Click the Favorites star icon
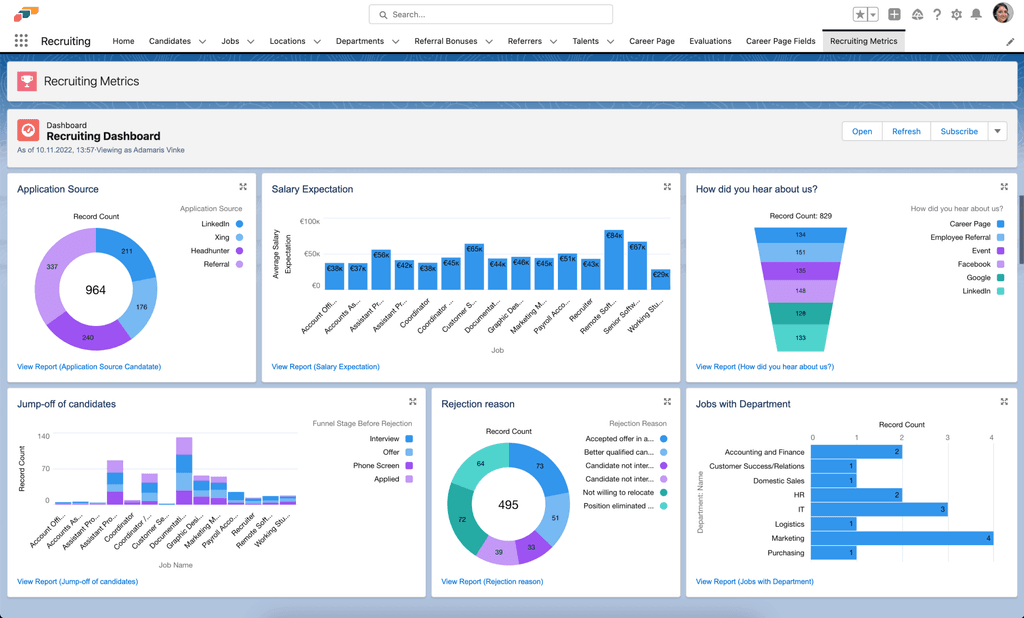1024x618 pixels. point(860,14)
